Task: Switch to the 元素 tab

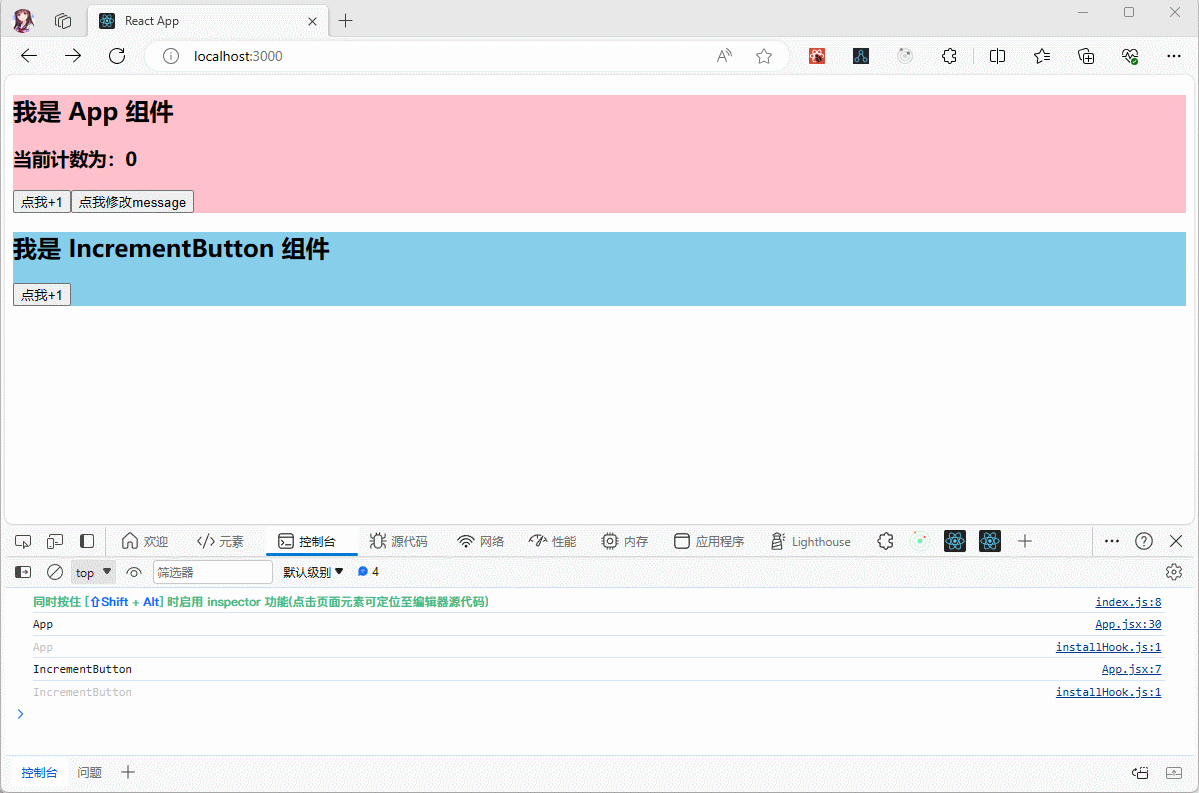Action: click(x=220, y=541)
